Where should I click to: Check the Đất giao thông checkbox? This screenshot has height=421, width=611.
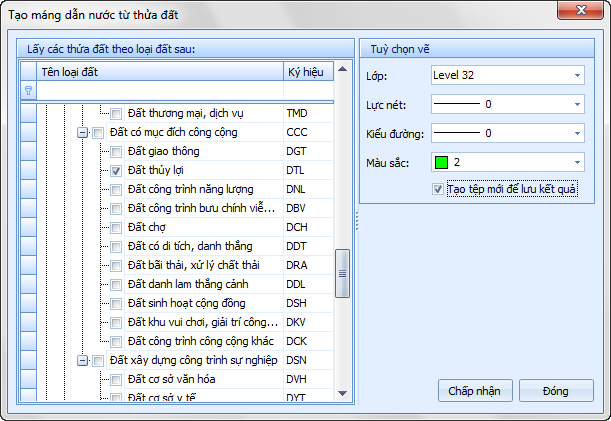(x=116, y=152)
